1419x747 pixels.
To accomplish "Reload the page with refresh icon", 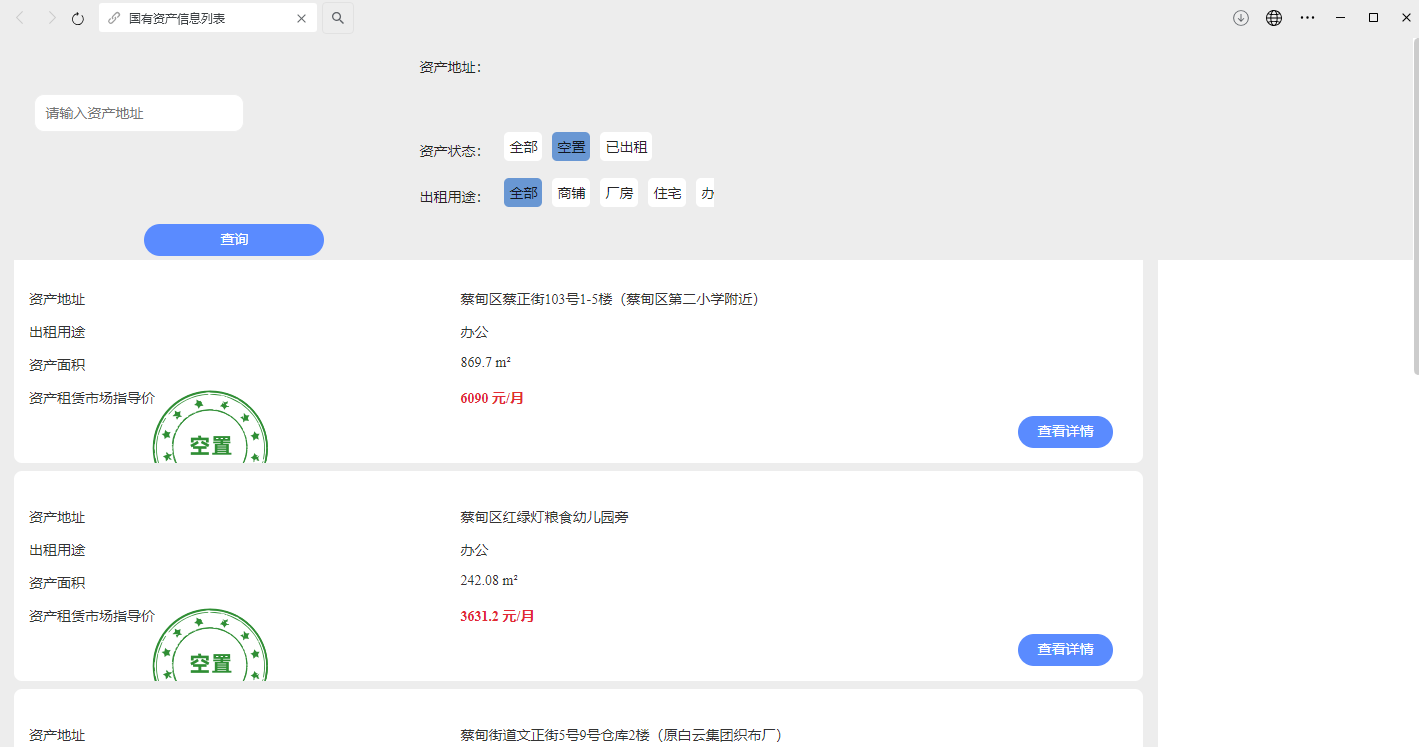I will 78,18.
